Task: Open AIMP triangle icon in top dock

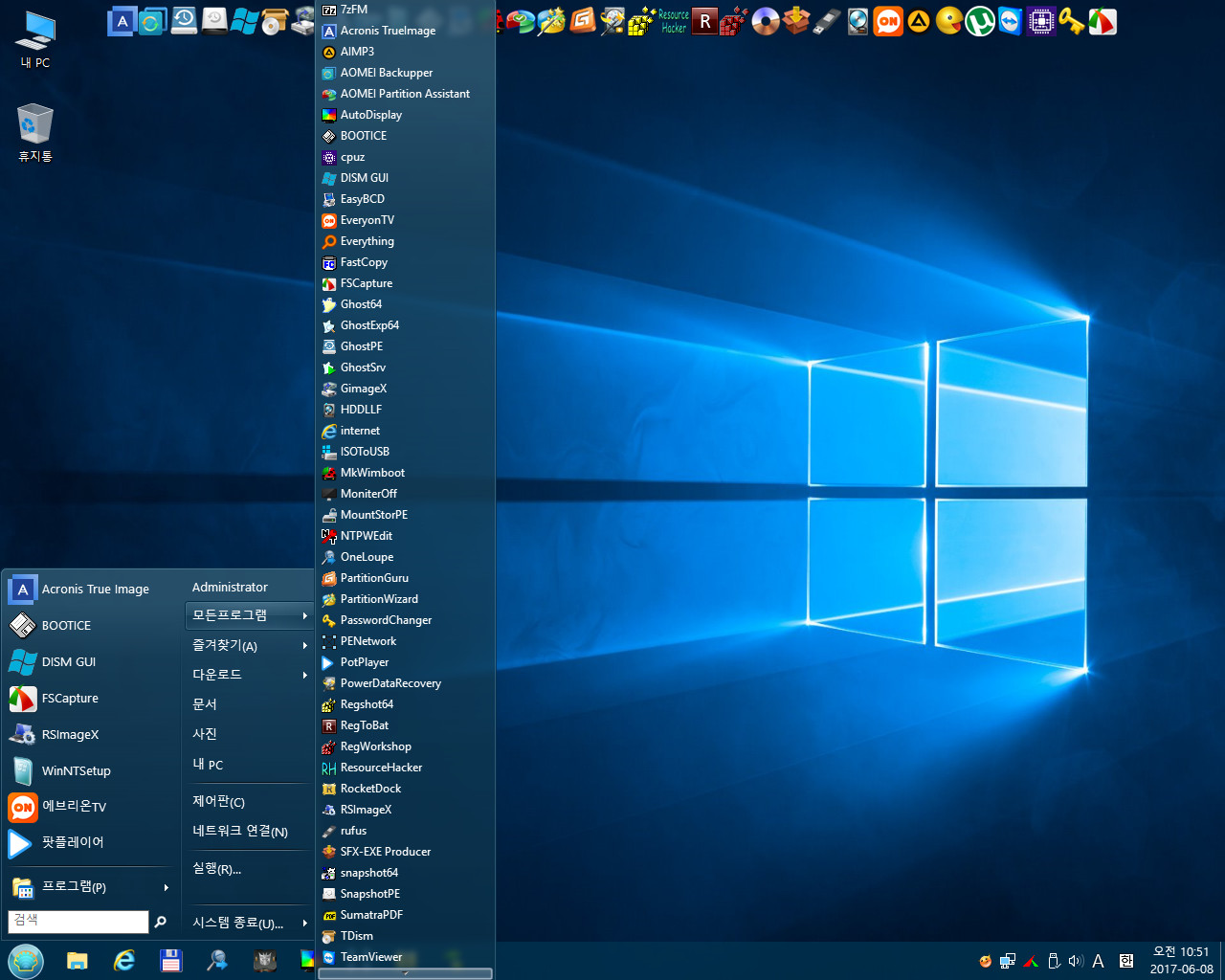Action: coord(919,21)
